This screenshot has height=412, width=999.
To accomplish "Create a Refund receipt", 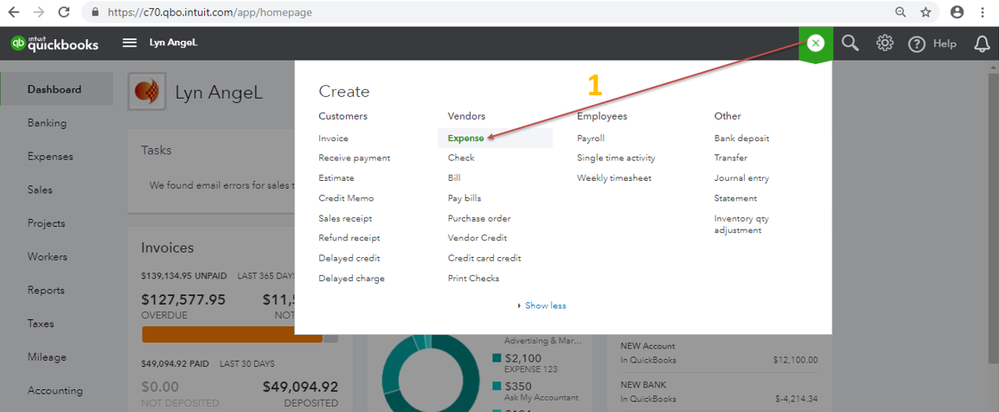I will pyautogui.click(x=349, y=238).
